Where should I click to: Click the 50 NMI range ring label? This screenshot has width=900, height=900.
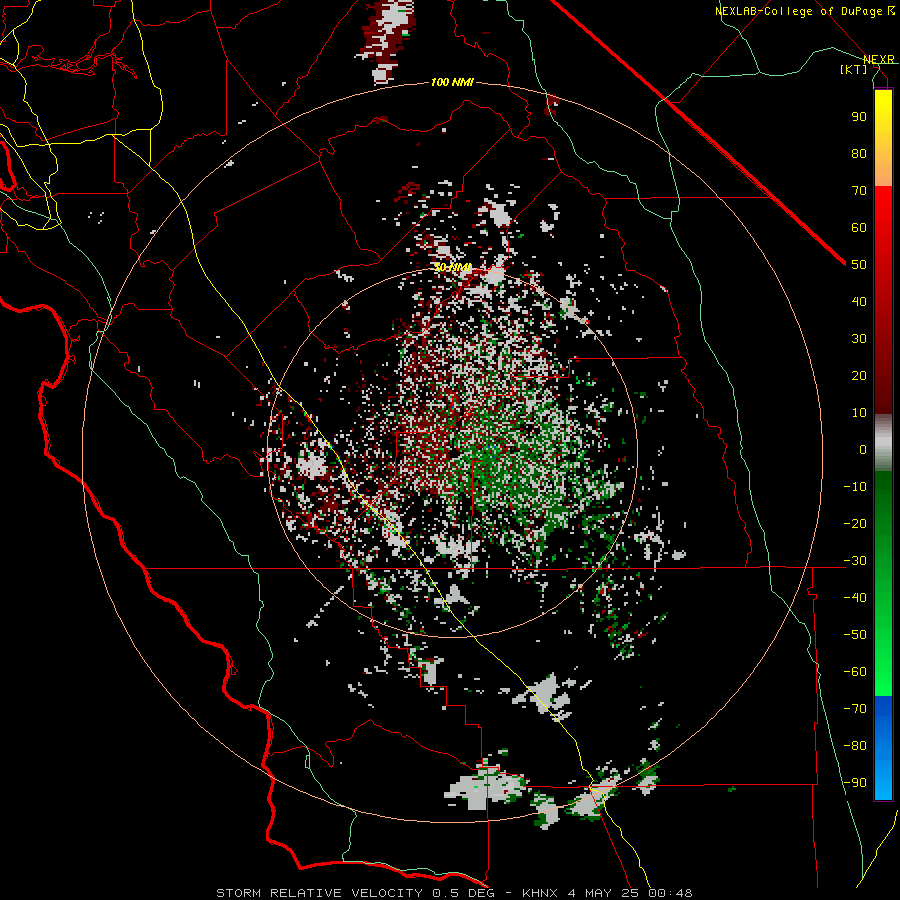coord(452,267)
